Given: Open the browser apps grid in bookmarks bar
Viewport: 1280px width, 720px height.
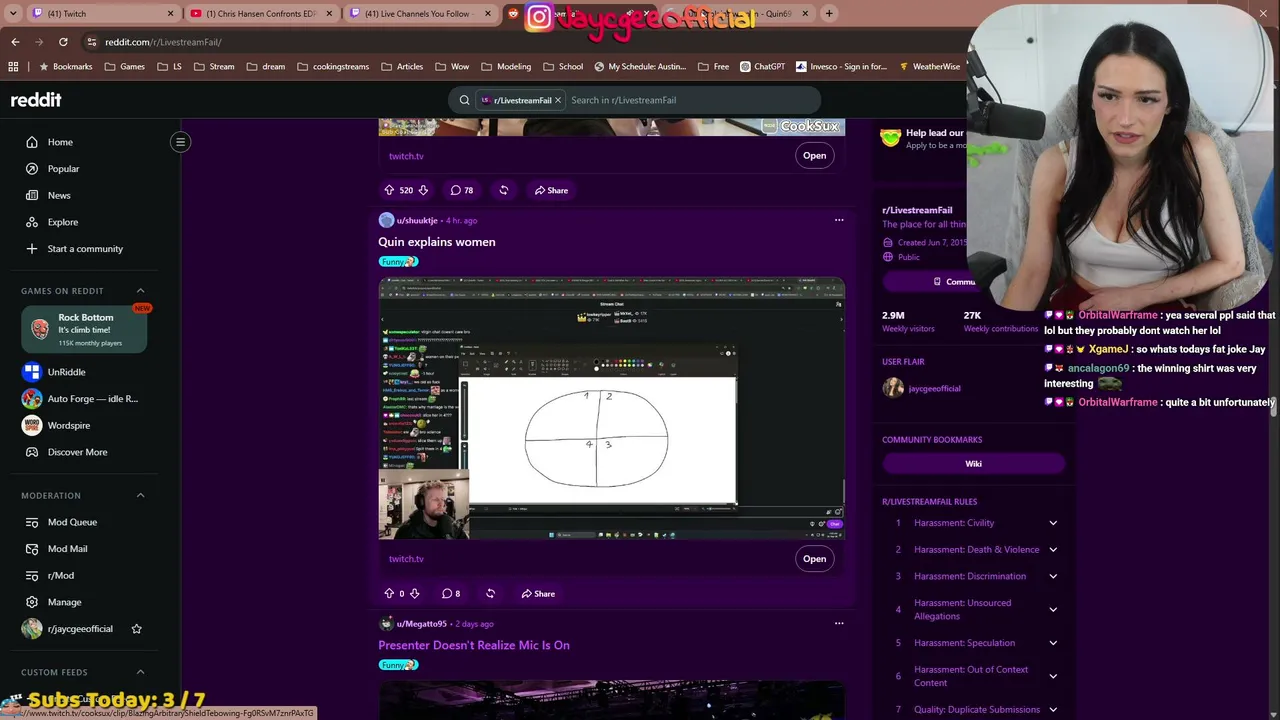Looking at the screenshot, I should point(13,67).
